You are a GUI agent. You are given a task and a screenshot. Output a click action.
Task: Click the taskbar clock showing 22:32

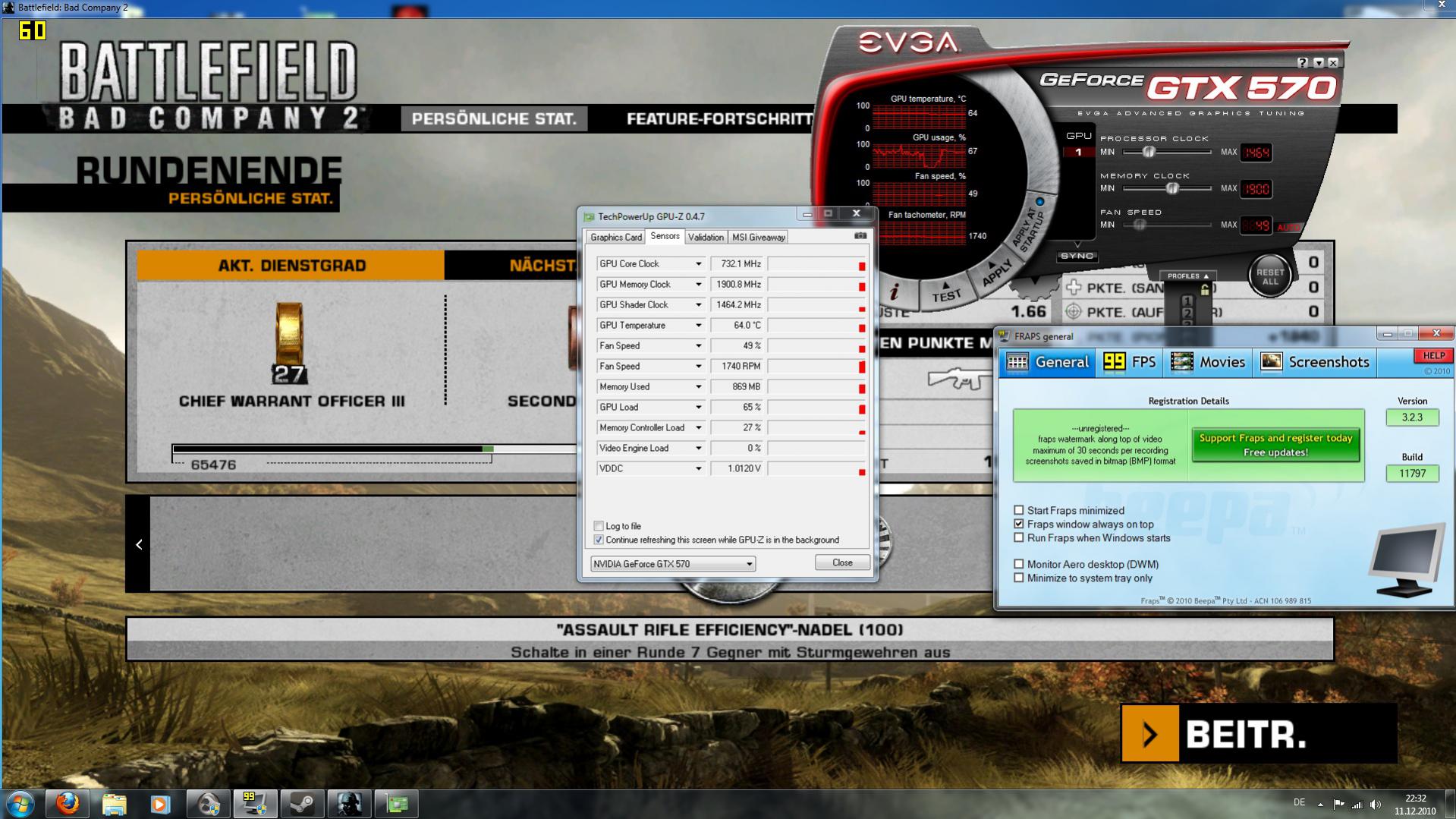[x=1415, y=805]
